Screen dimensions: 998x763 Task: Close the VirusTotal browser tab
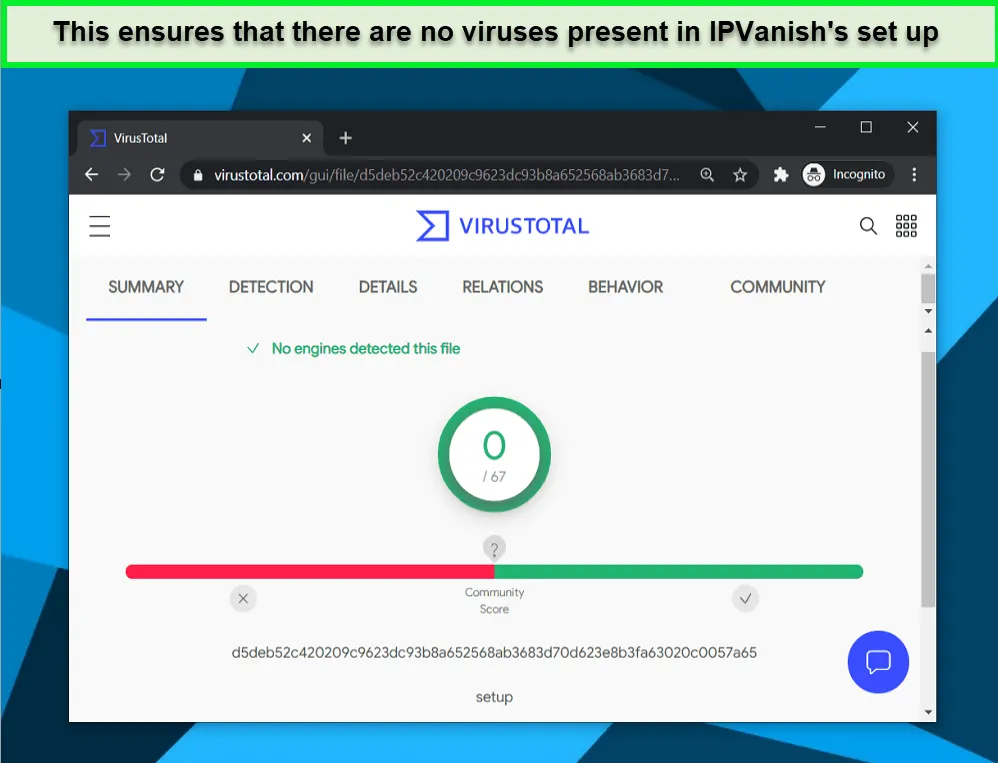click(x=307, y=138)
